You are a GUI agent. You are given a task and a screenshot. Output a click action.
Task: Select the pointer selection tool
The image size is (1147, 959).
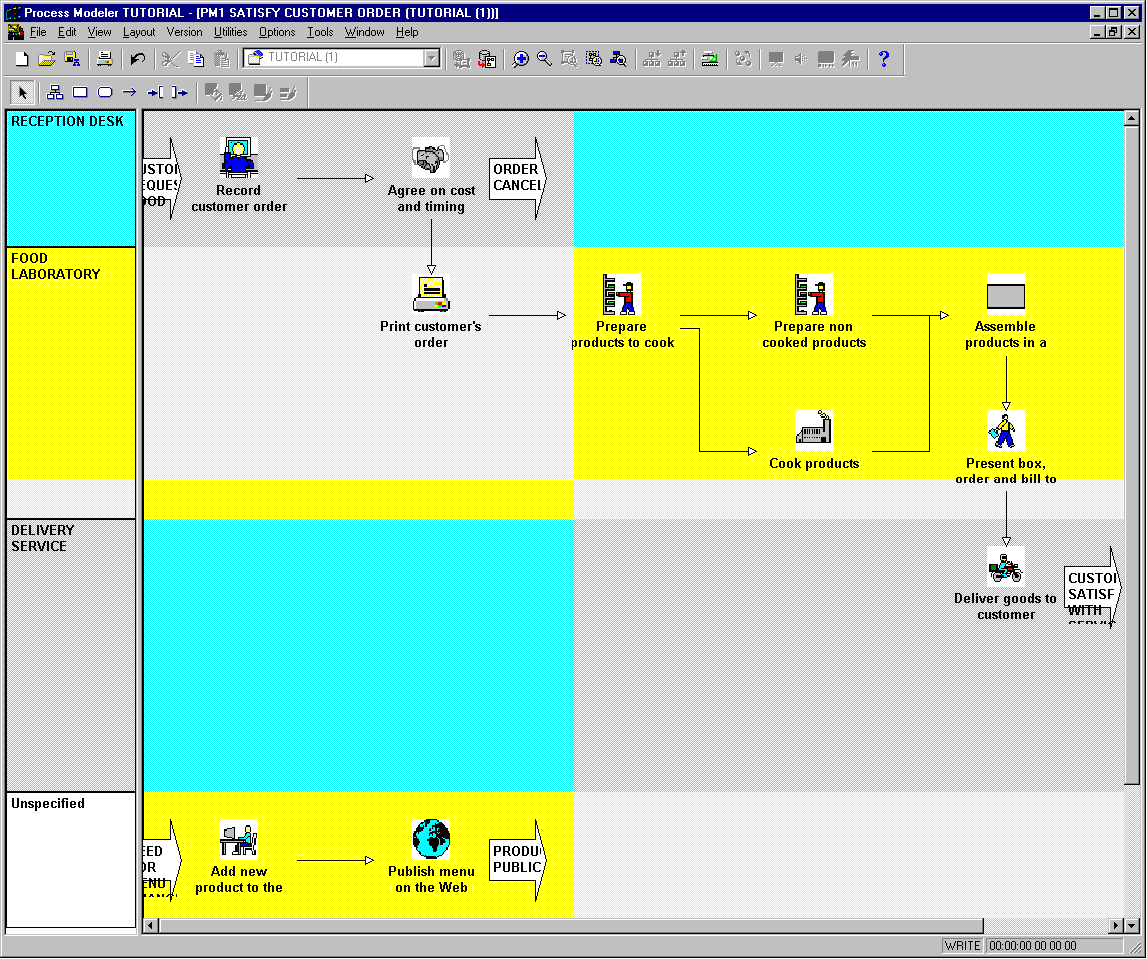tap(22, 92)
